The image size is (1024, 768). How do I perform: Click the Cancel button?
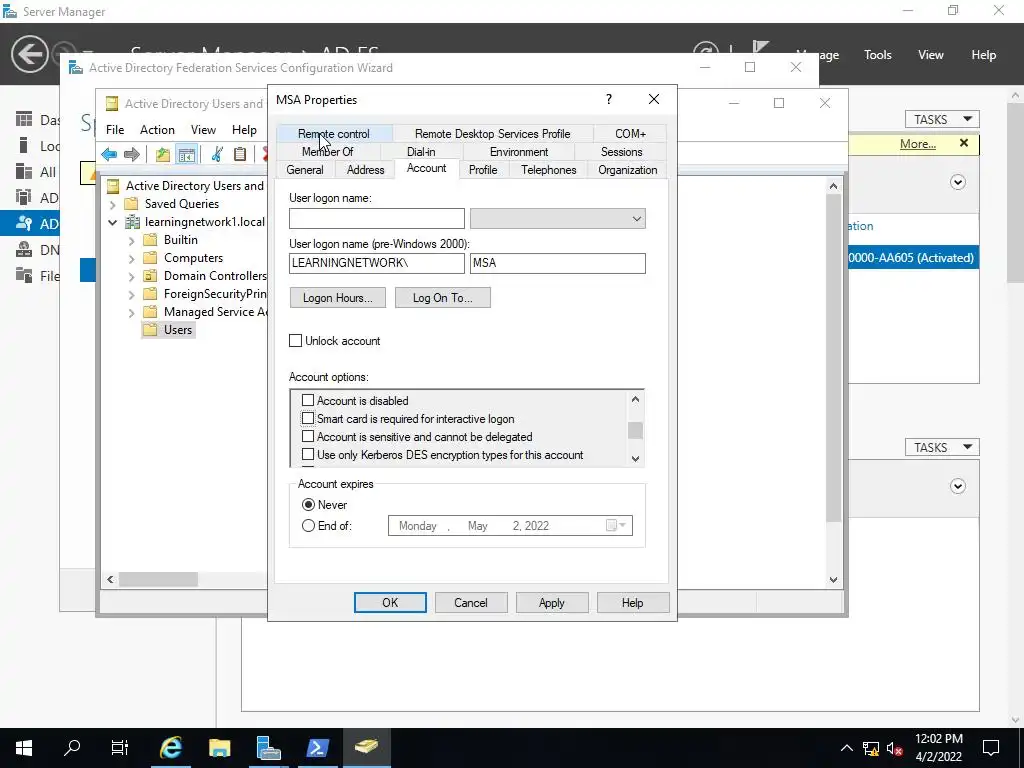tap(471, 603)
